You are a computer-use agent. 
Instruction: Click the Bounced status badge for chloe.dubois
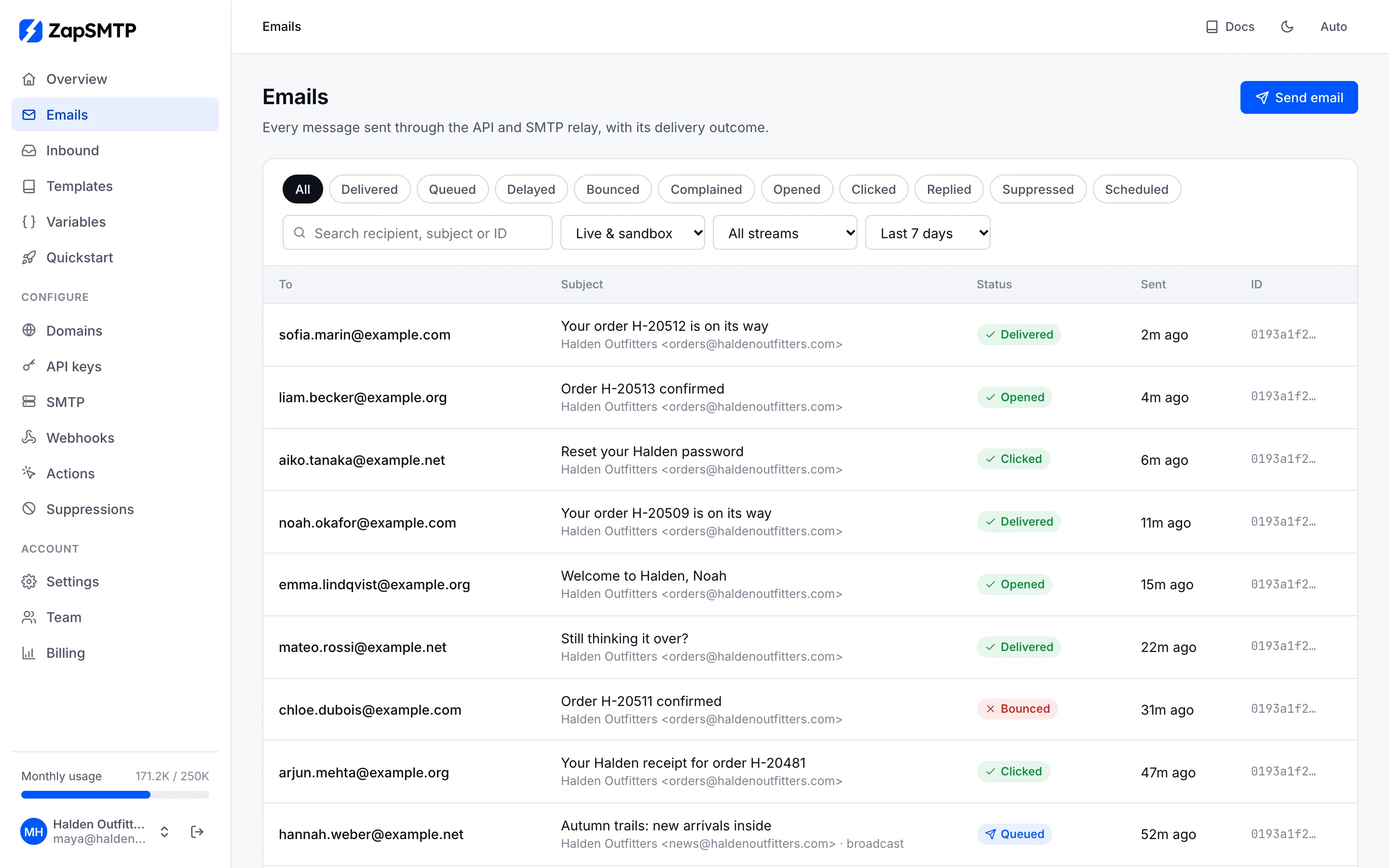[1017, 708]
